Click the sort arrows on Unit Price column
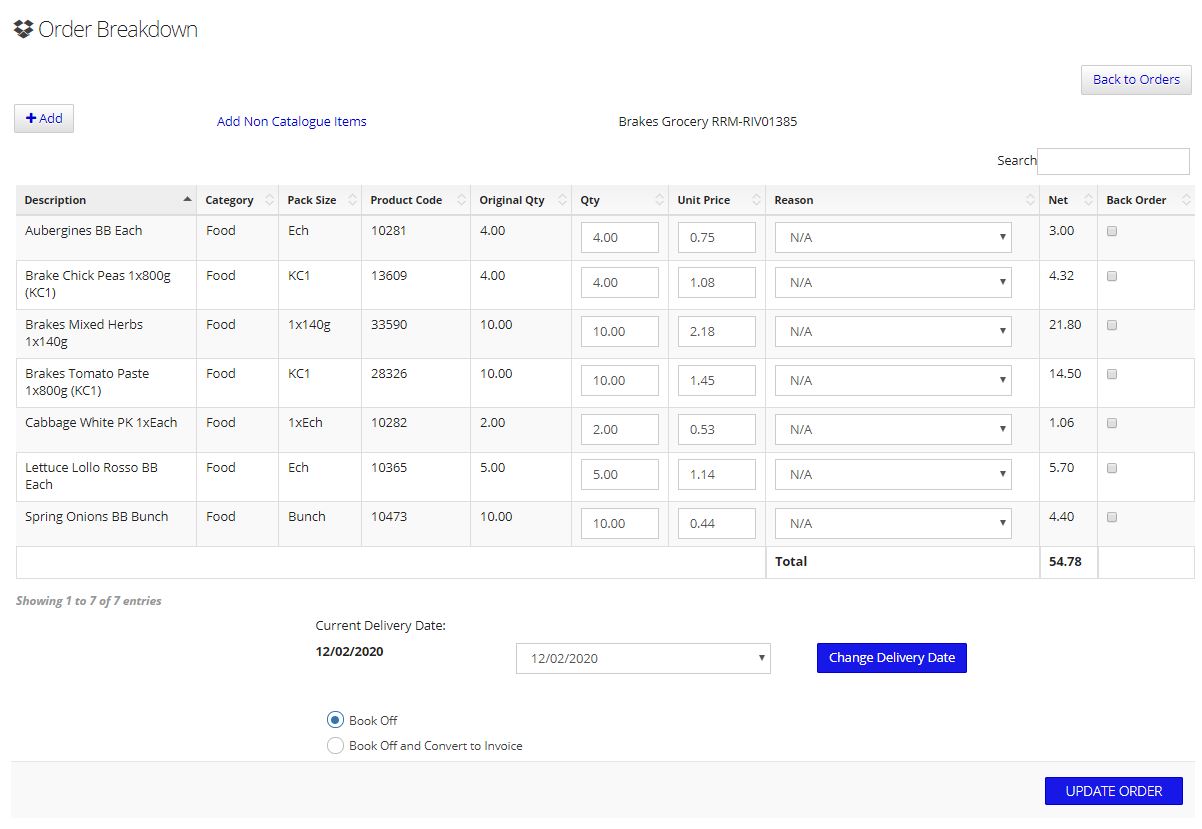The width and height of the screenshot is (1202, 829). pyautogui.click(x=755, y=200)
